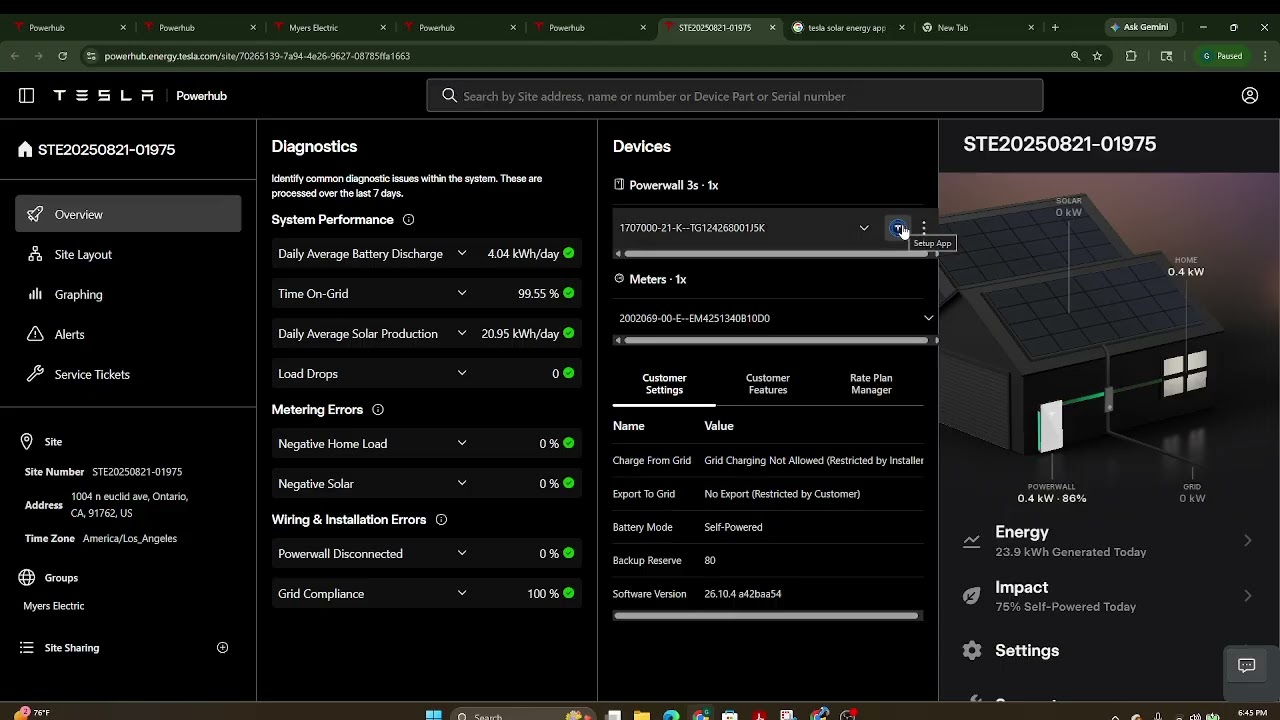Open the browser extensions puzzle icon
Viewport: 1280px width, 720px height.
coord(1131,56)
